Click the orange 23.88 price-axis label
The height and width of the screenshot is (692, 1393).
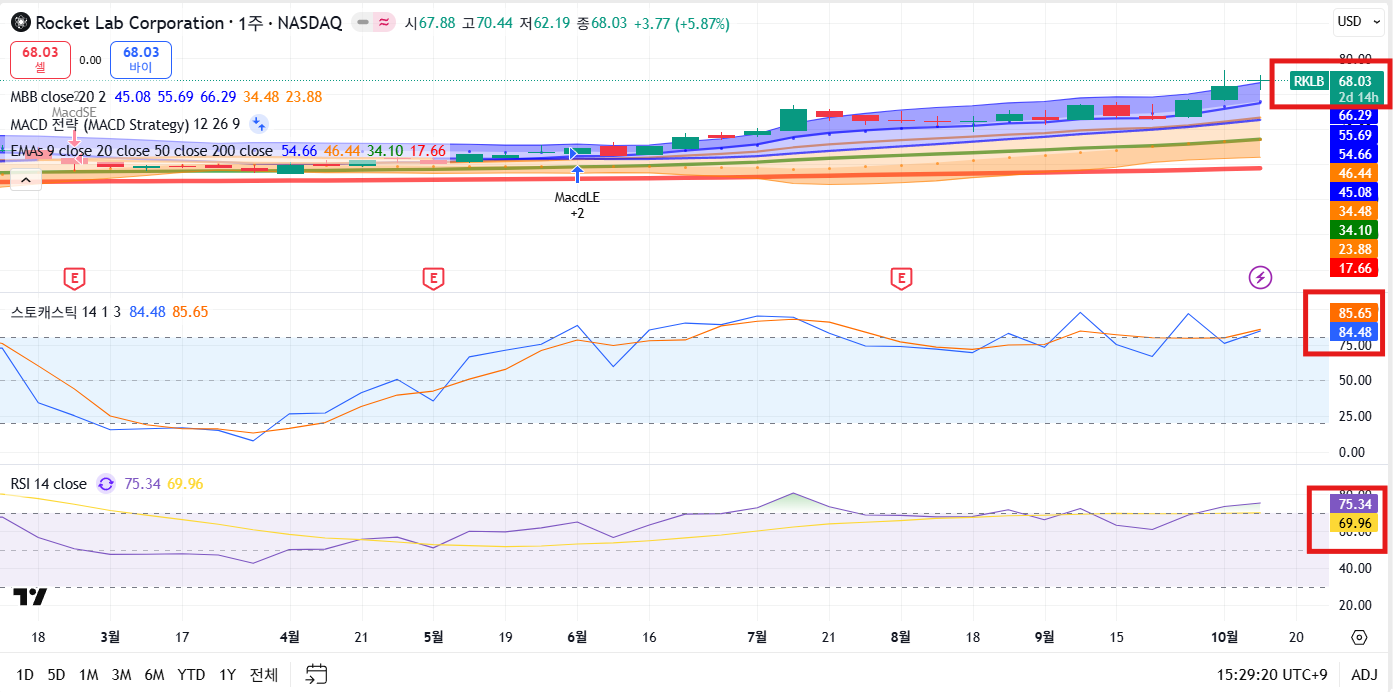[x=1355, y=249]
